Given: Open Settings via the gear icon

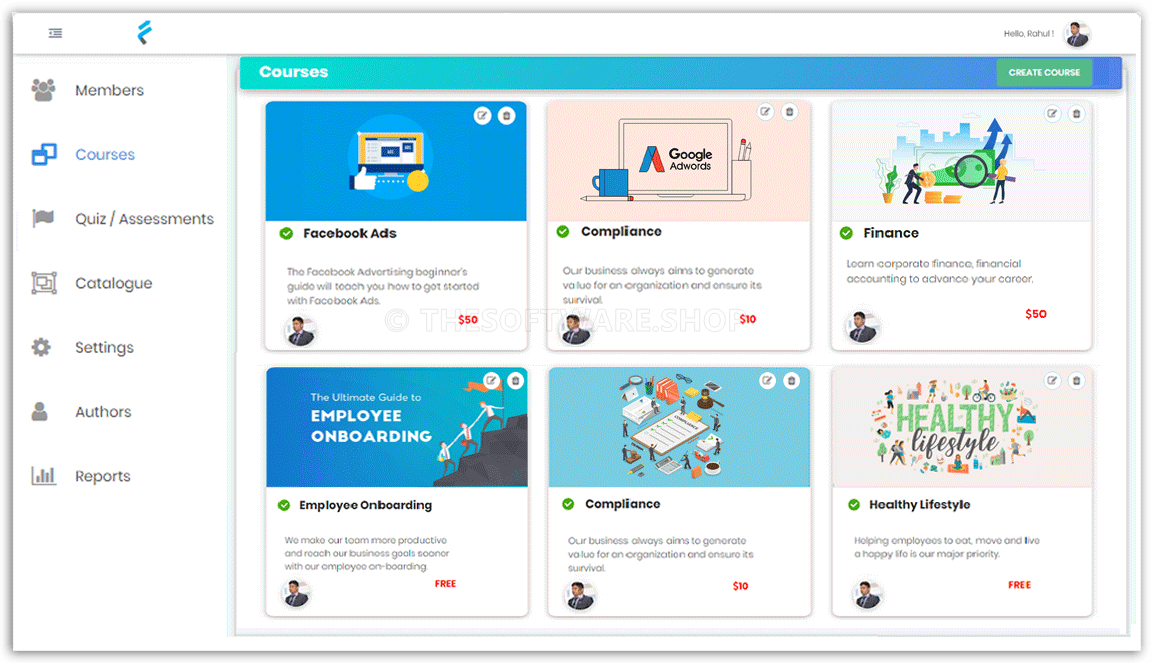Looking at the screenshot, I should click(x=41, y=347).
